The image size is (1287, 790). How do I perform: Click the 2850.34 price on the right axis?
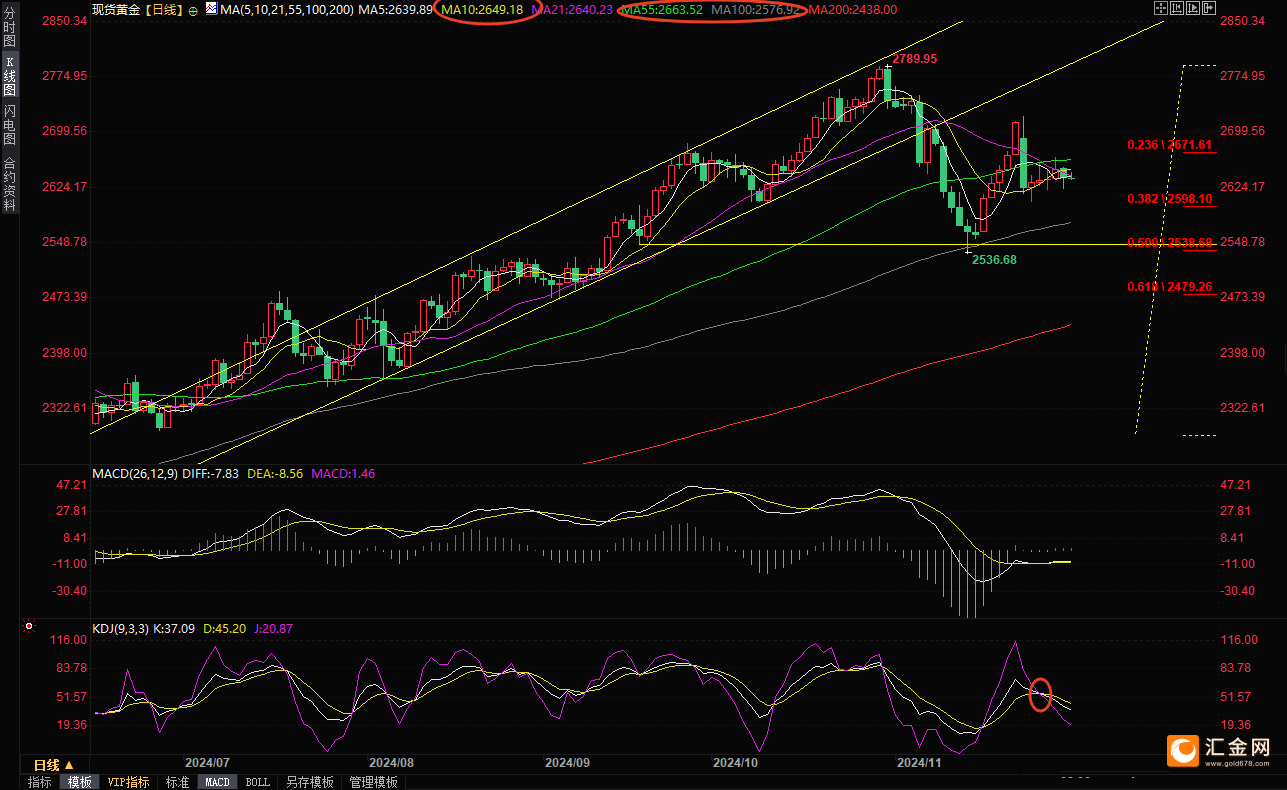click(1243, 21)
